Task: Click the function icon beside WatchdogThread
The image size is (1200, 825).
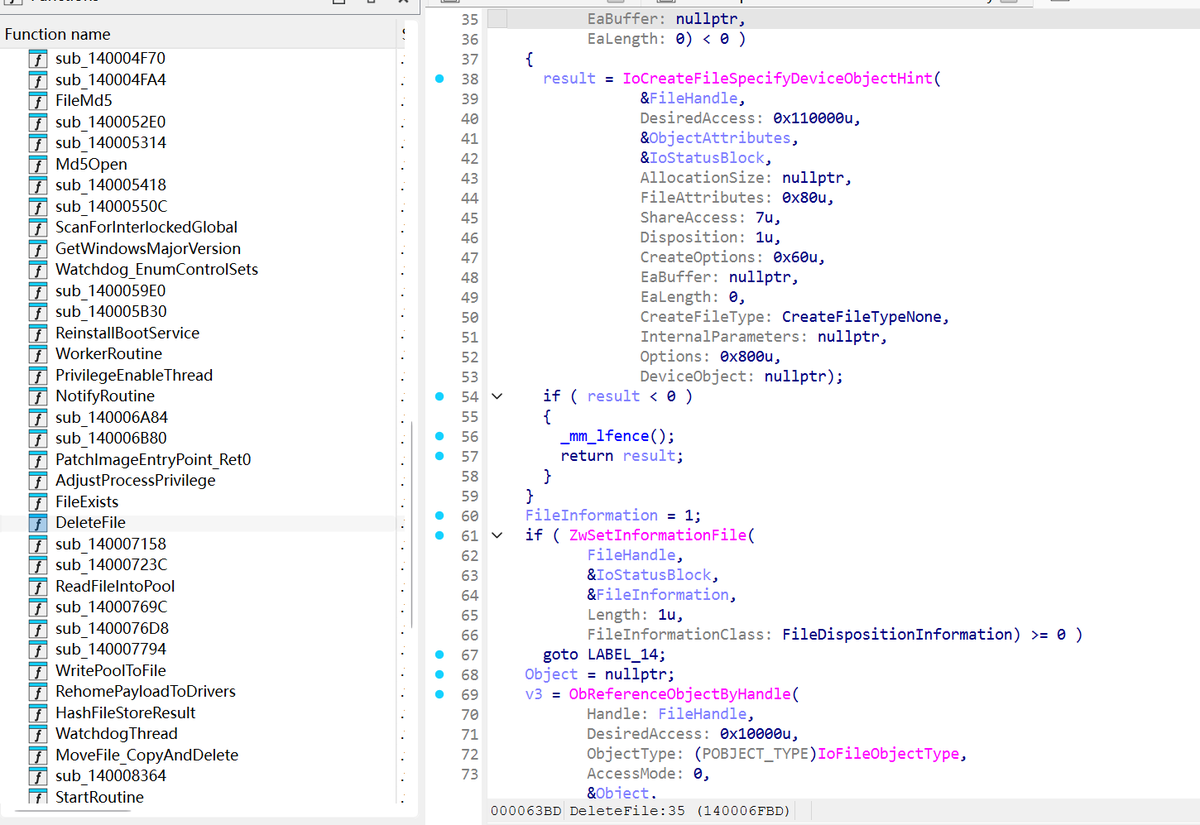Action: pos(38,734)
